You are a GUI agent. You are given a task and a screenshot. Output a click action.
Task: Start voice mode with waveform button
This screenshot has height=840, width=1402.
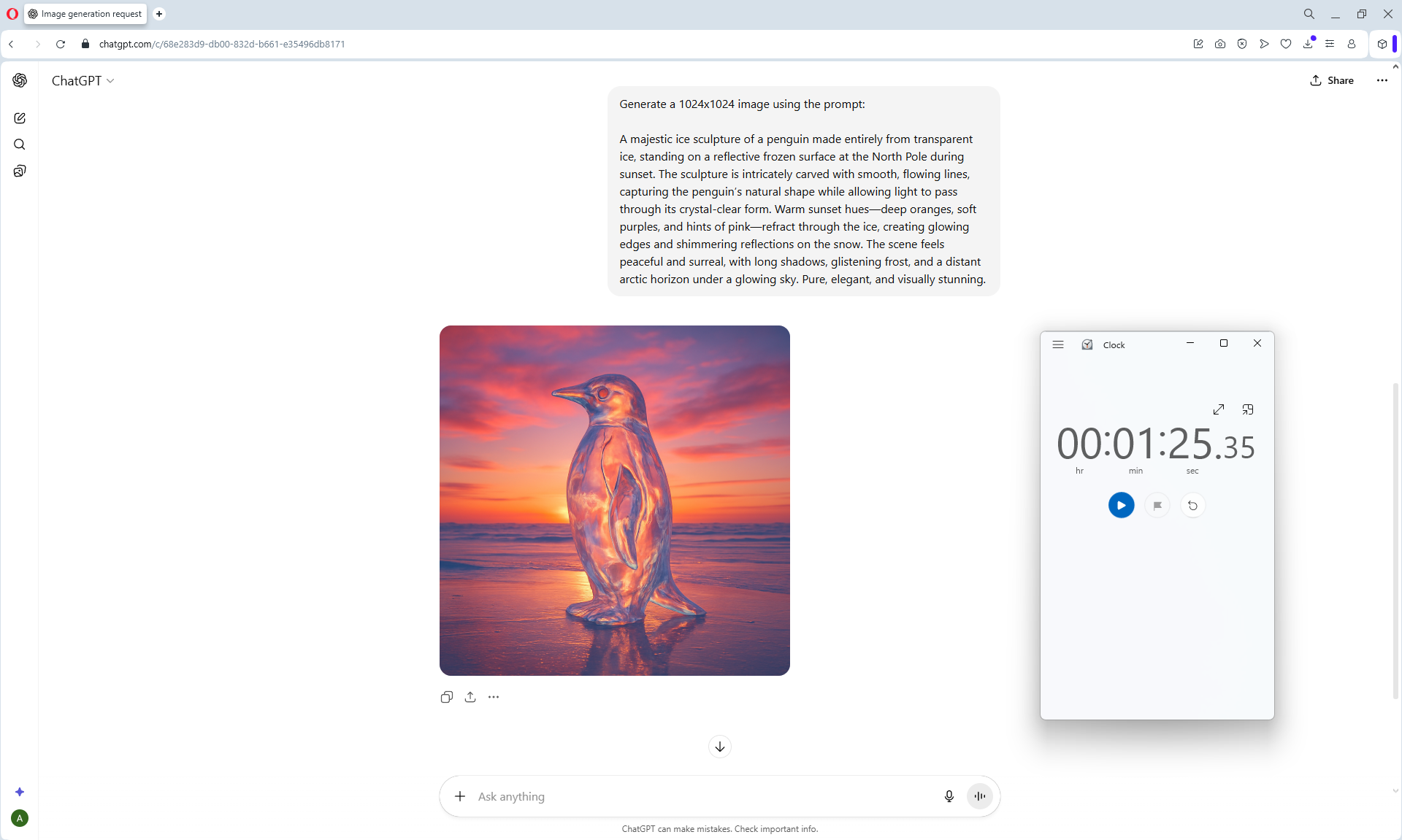(979, 796)
